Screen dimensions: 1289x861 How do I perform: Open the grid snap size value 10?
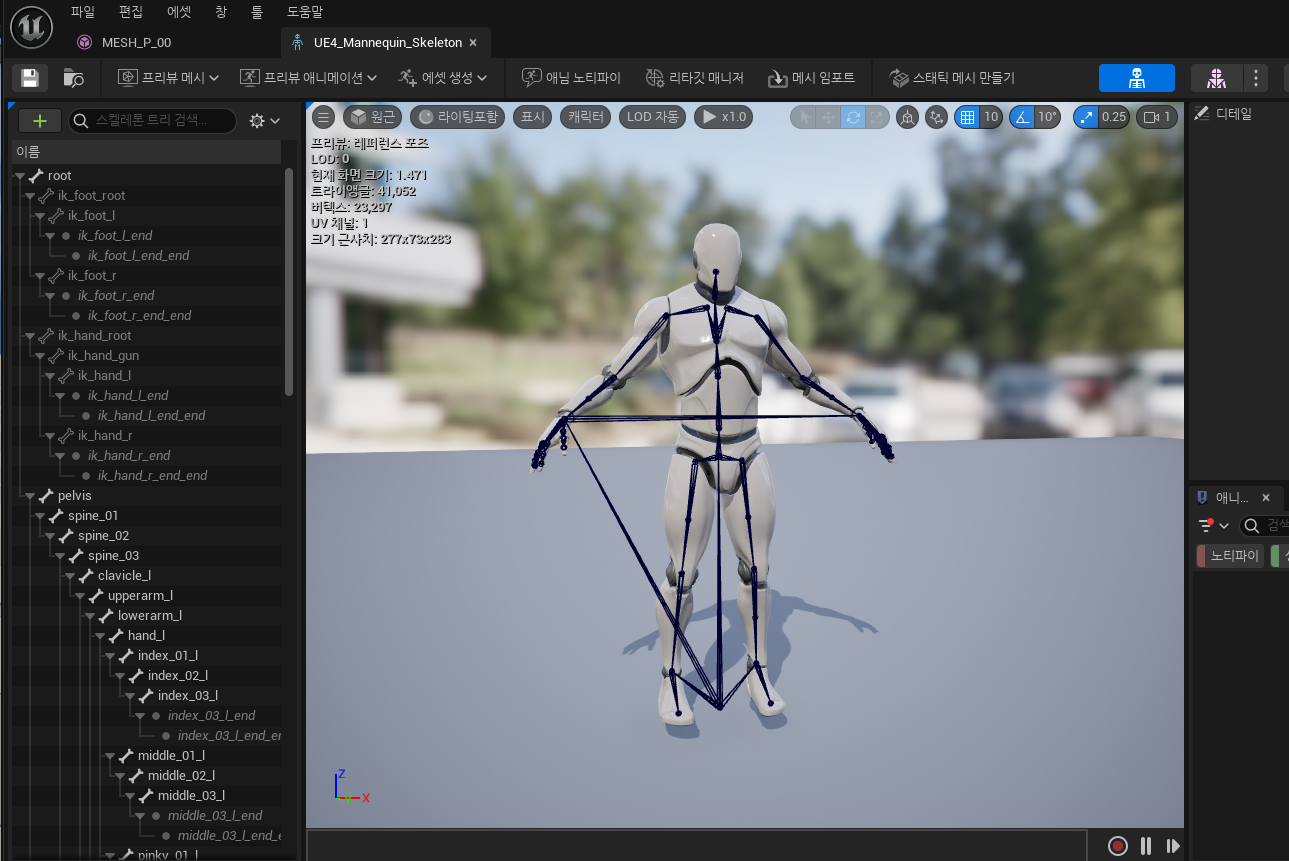(991, 117)
